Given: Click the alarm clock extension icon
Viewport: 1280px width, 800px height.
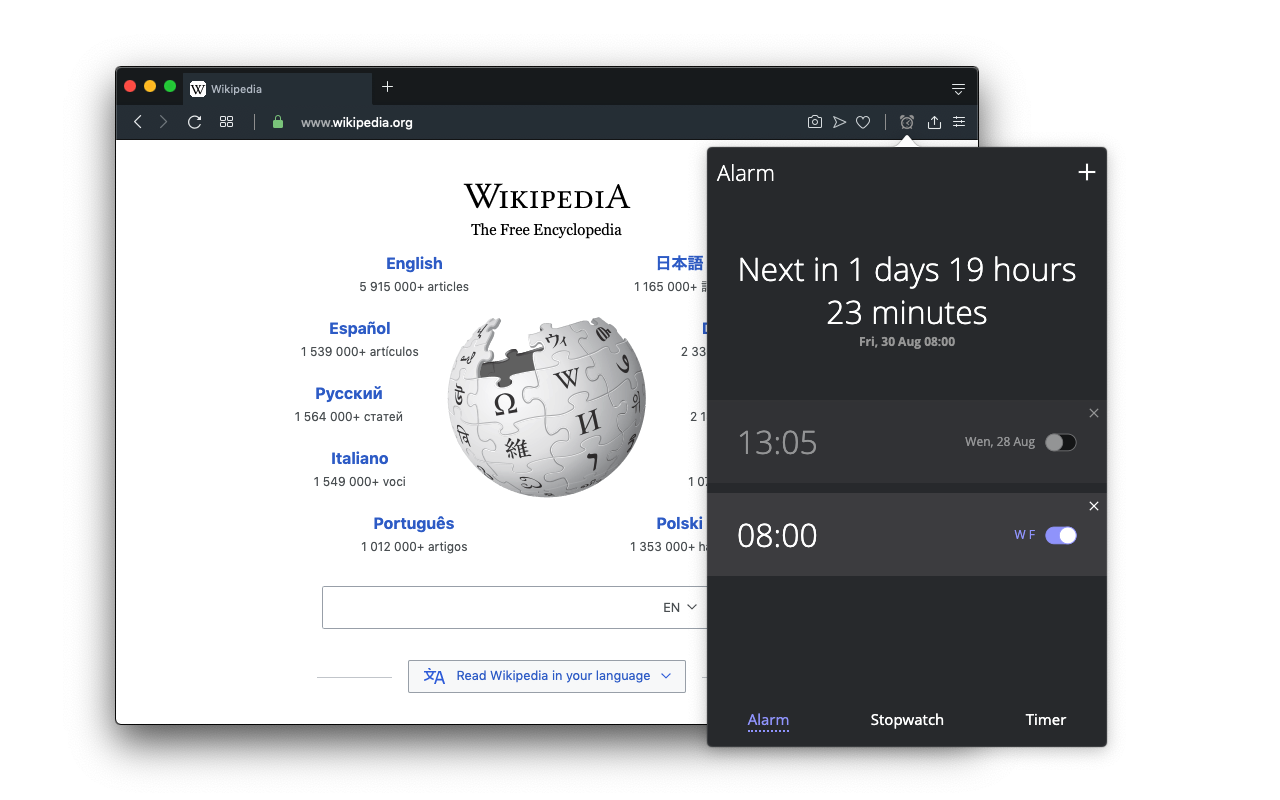Looking at the screenshot, I should (907, 122).
